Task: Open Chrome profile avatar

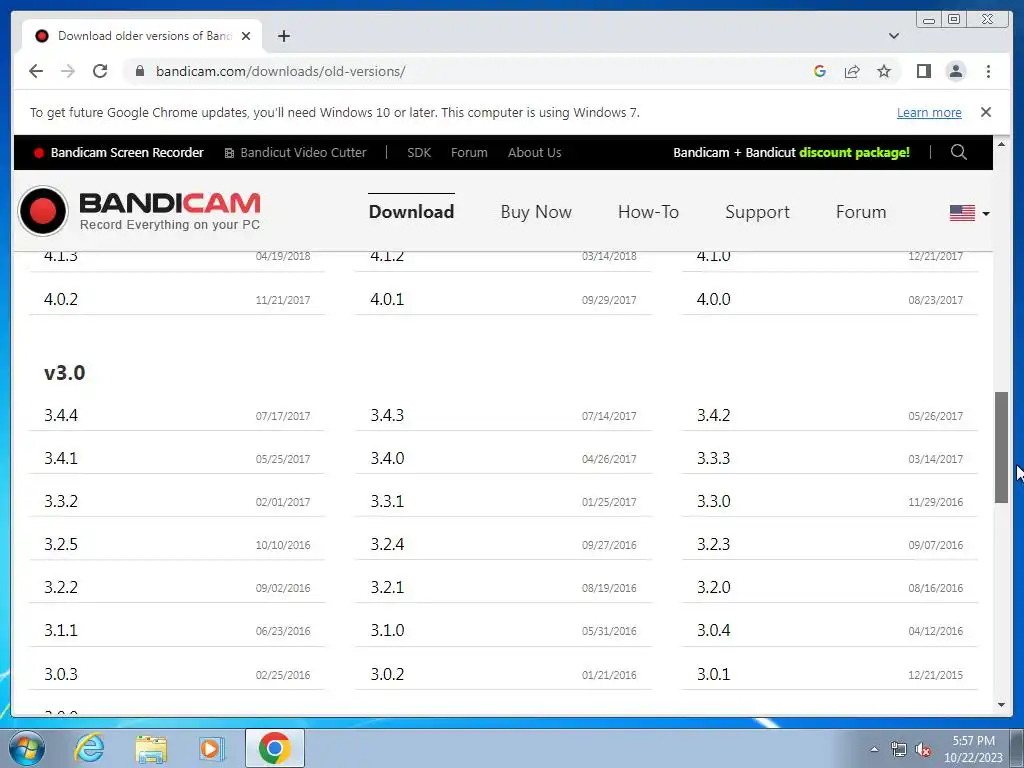Action: tap(955, 71)
